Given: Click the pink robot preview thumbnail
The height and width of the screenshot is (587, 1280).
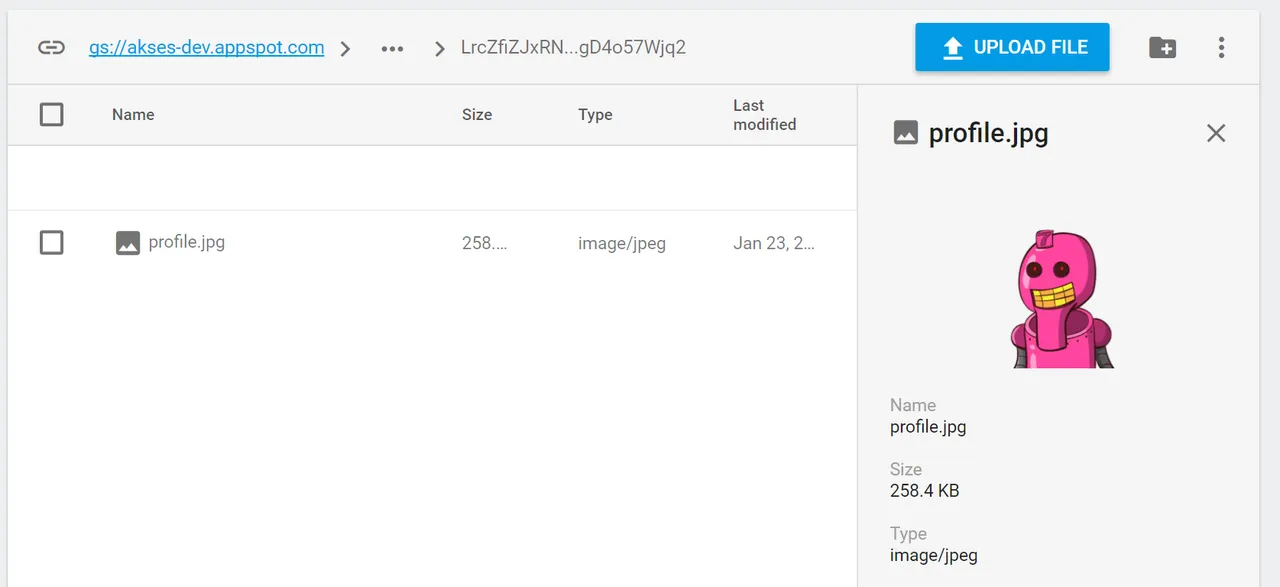Looking at the screenshot, I should tap(1061, 298).
